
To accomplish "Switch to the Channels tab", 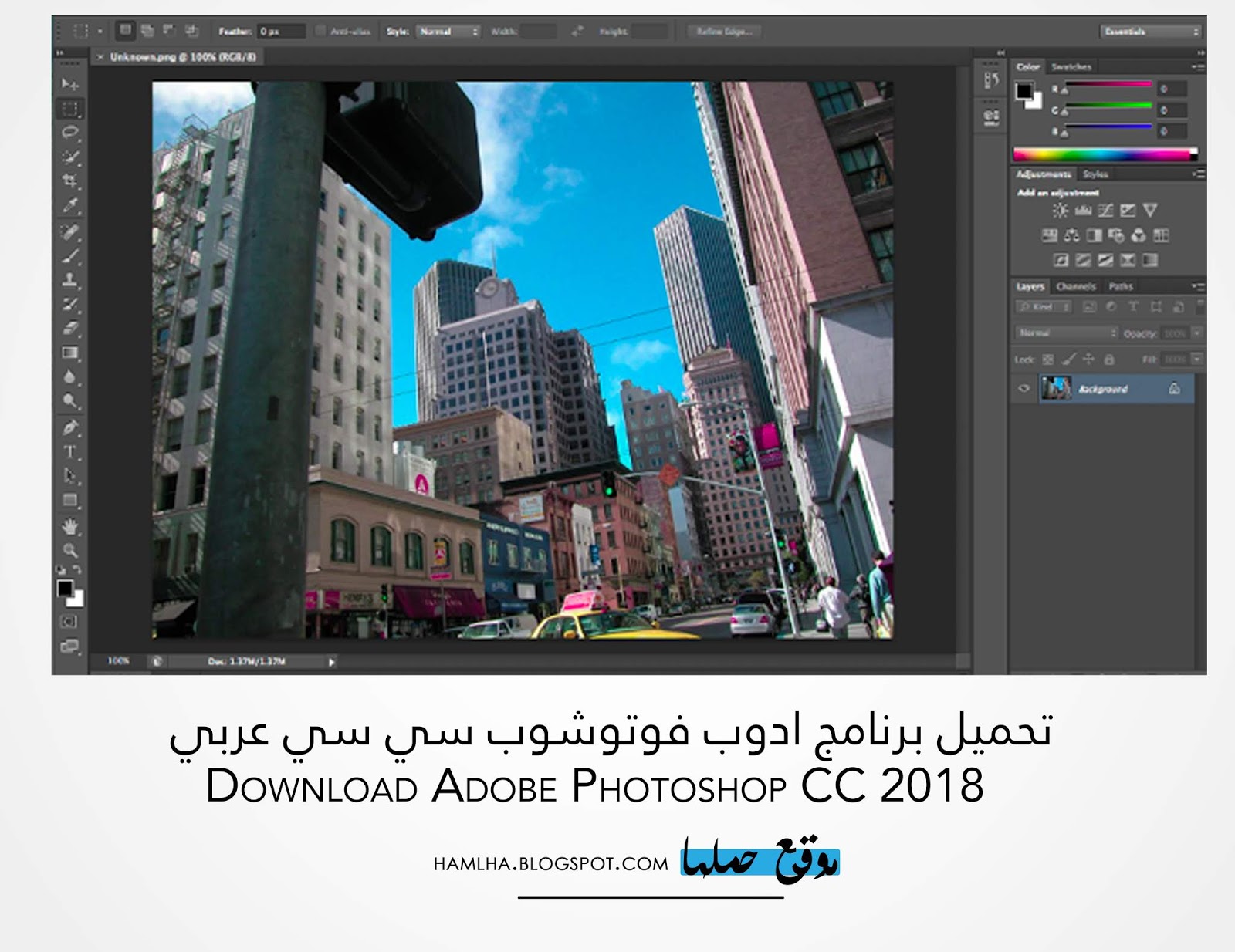I will pyautogui.click(x=1076, y=286).
